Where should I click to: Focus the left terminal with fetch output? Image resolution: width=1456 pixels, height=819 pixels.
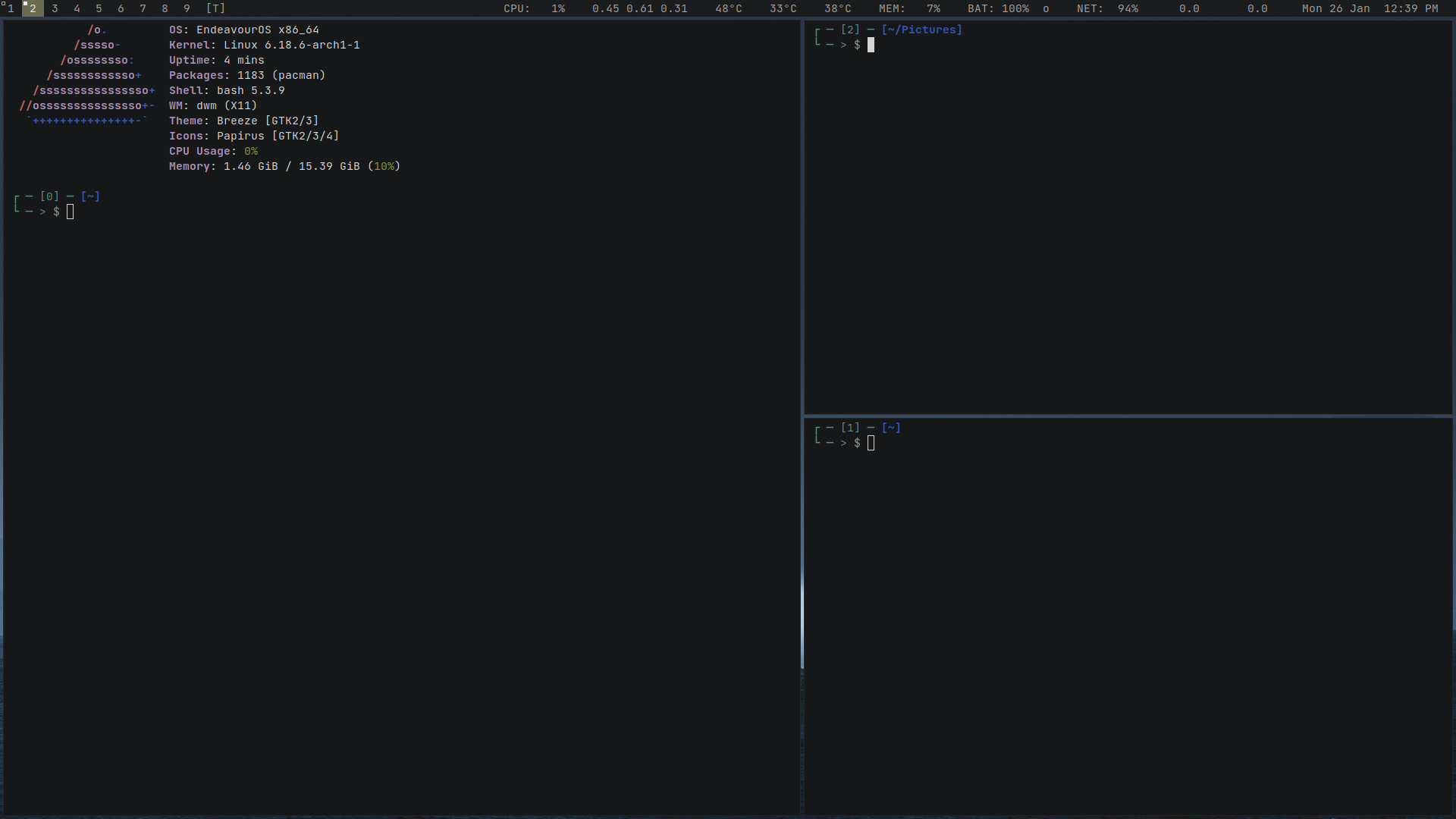coord(402,493)
